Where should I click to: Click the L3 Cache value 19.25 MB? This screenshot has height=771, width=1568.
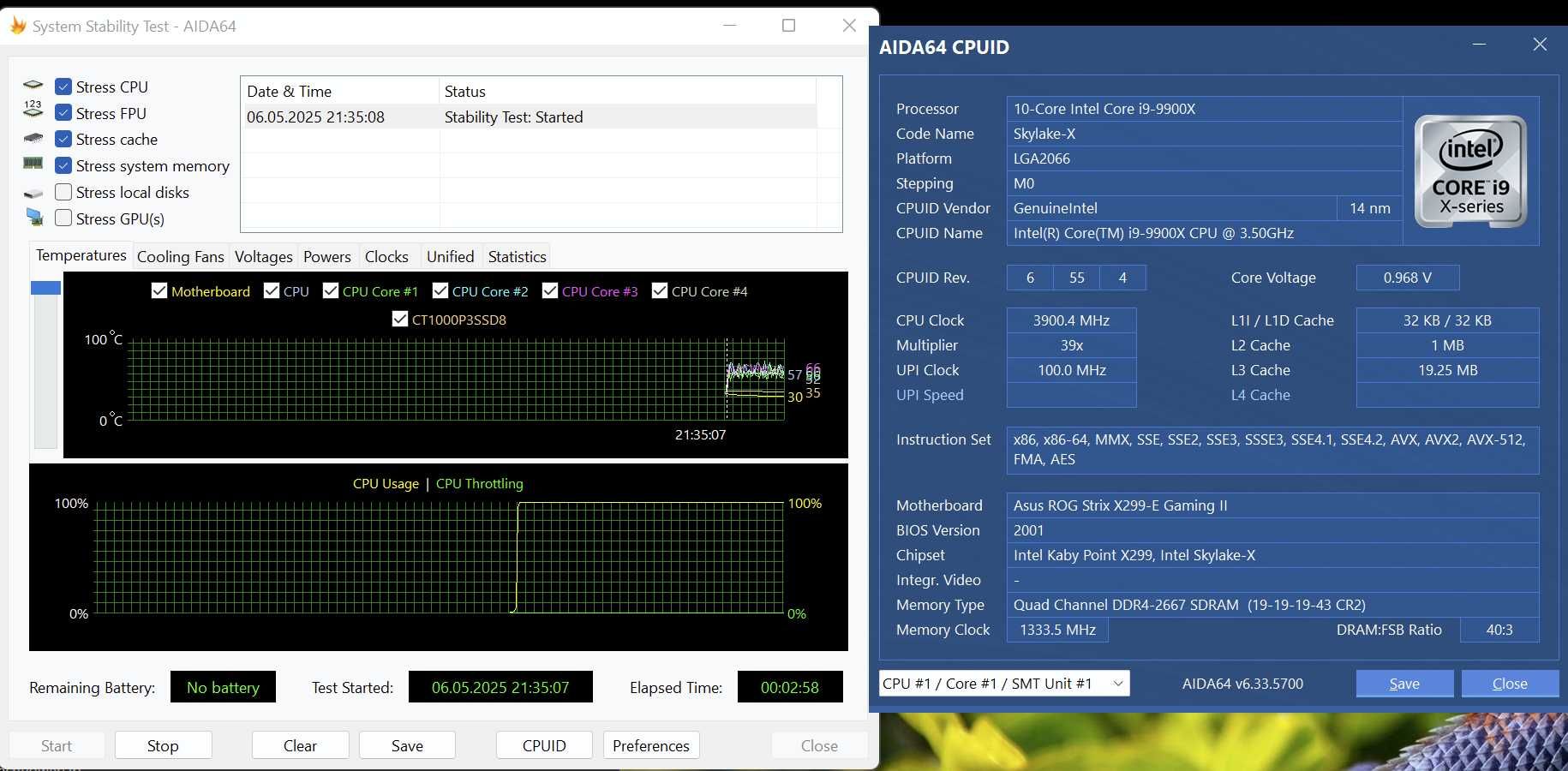pos(1447,370)
